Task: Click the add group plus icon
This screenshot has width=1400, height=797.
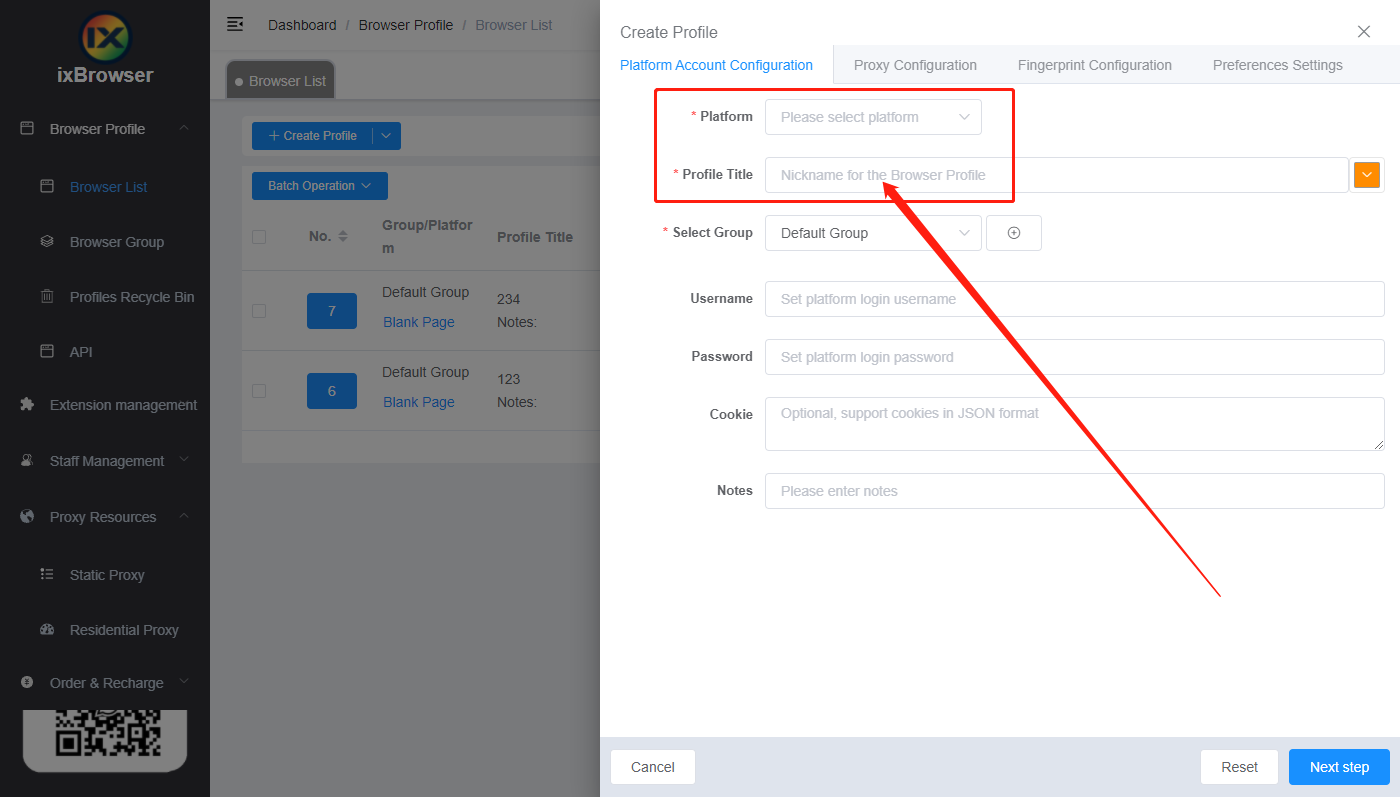Action: click(1013, 233)
